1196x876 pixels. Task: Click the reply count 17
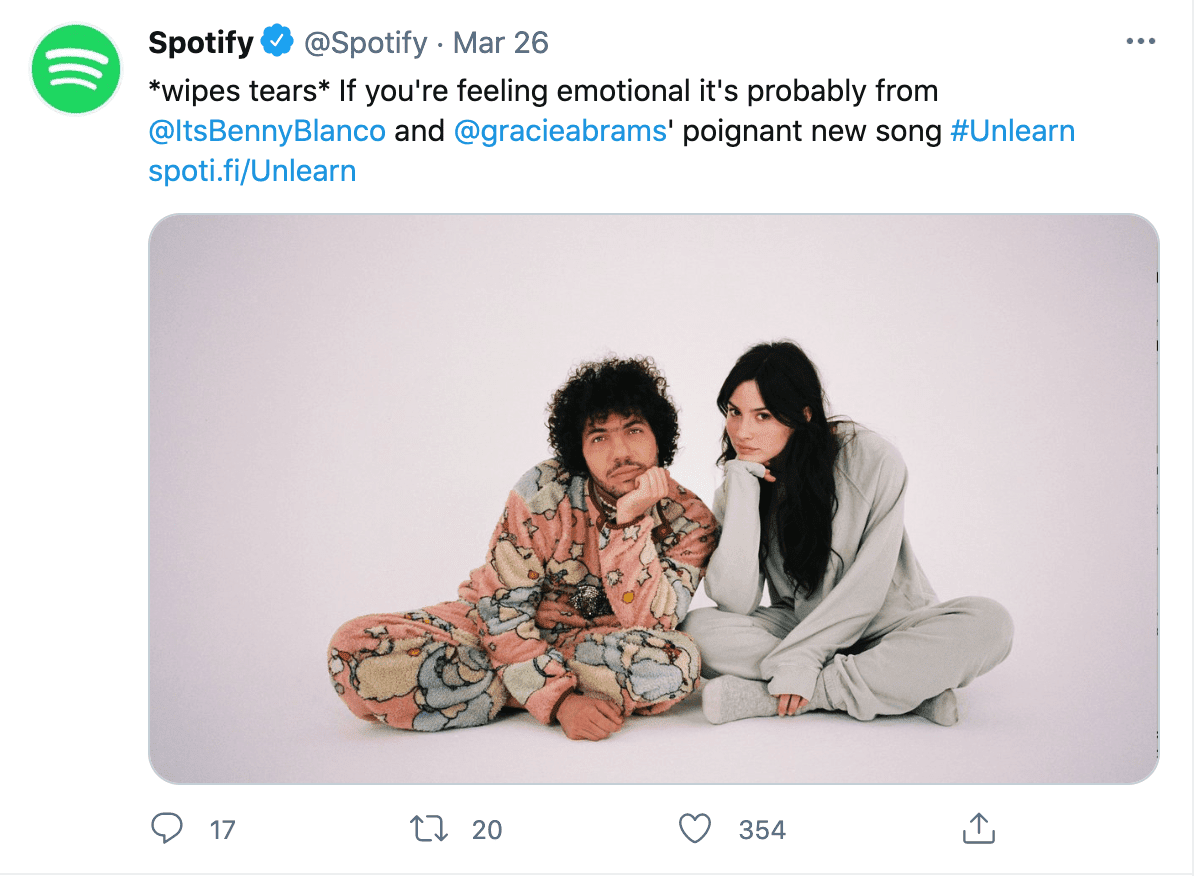(x=223, y=829)
